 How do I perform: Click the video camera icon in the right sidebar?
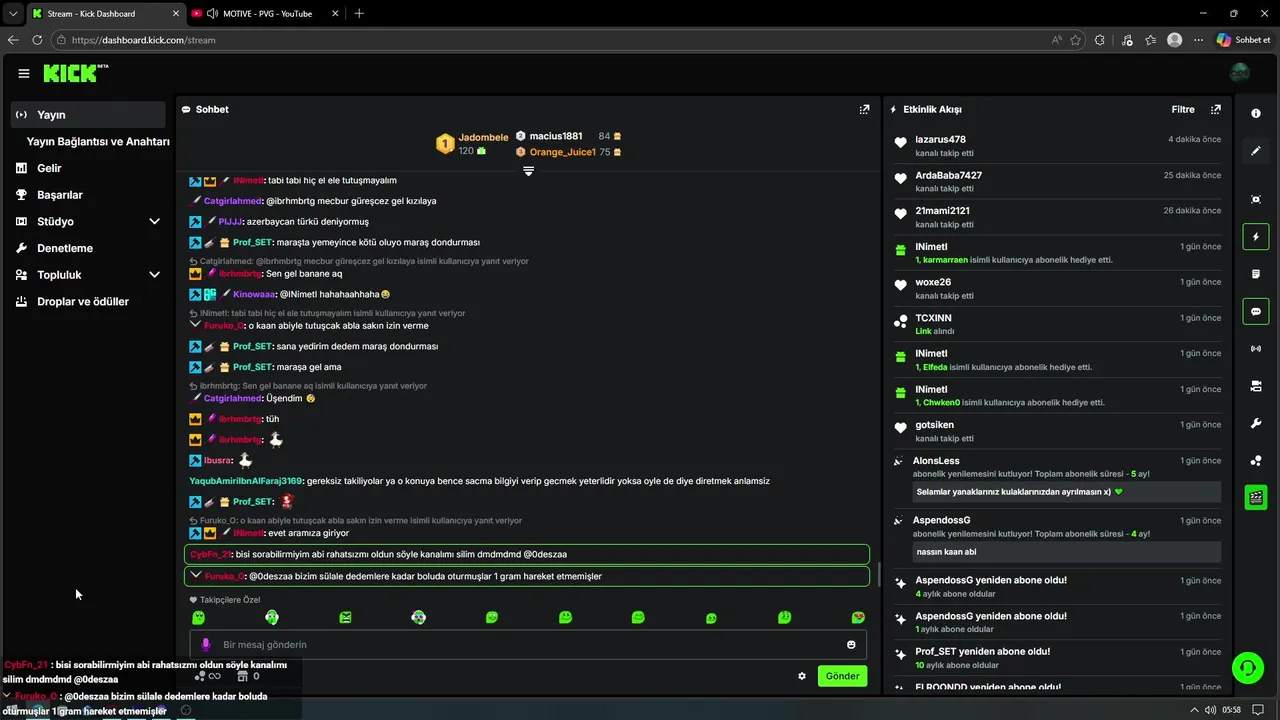[x=1256, y=386]
